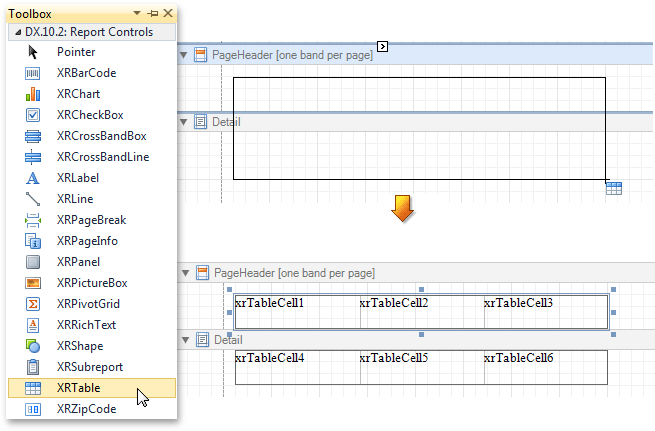Pin the Toolbox panel with auto-hide pin
The width and height of the screenshot is (655, 431).
pyautogui.click(x=152, y=13)
